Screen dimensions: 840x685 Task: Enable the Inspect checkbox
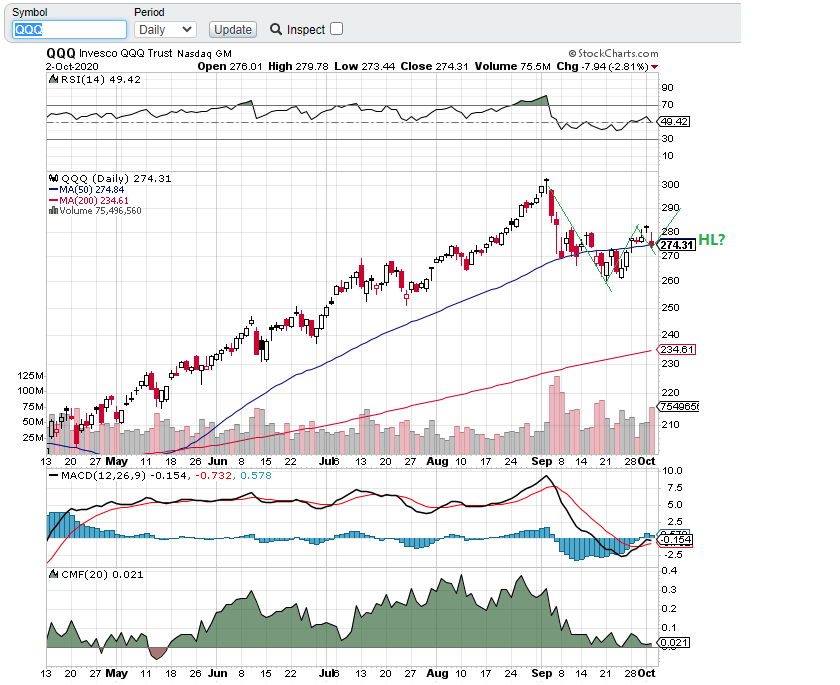[336, 29]
